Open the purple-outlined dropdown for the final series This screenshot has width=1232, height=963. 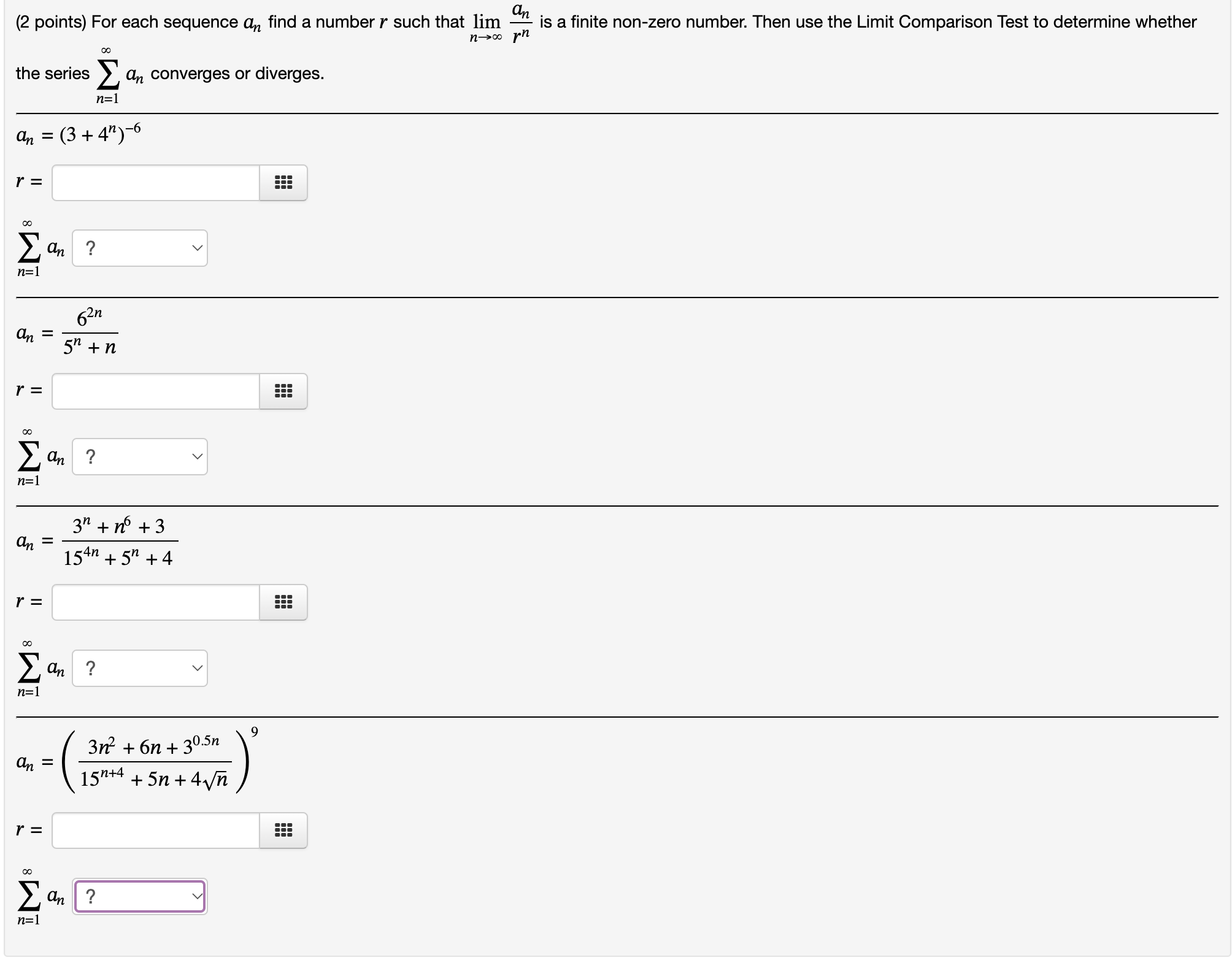coord(139,896)
